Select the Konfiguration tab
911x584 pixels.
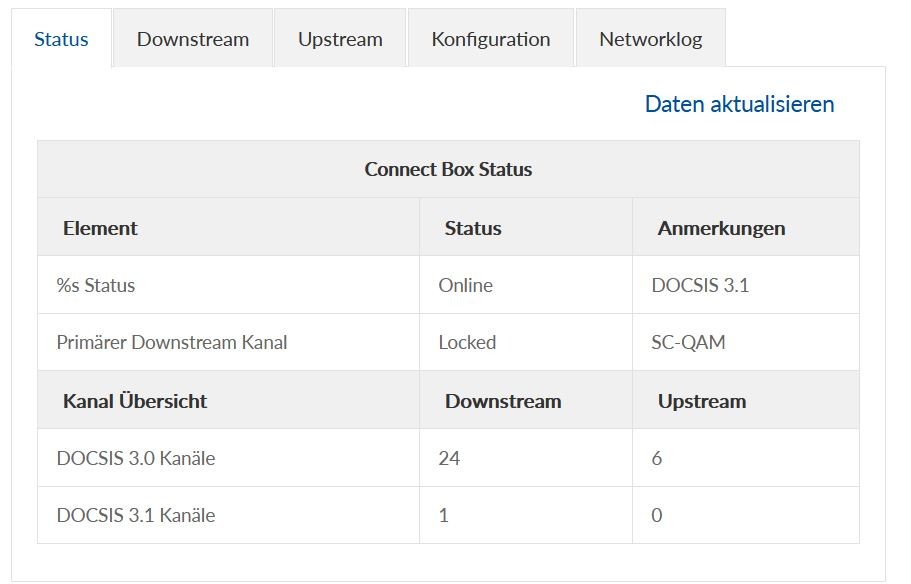491,39
